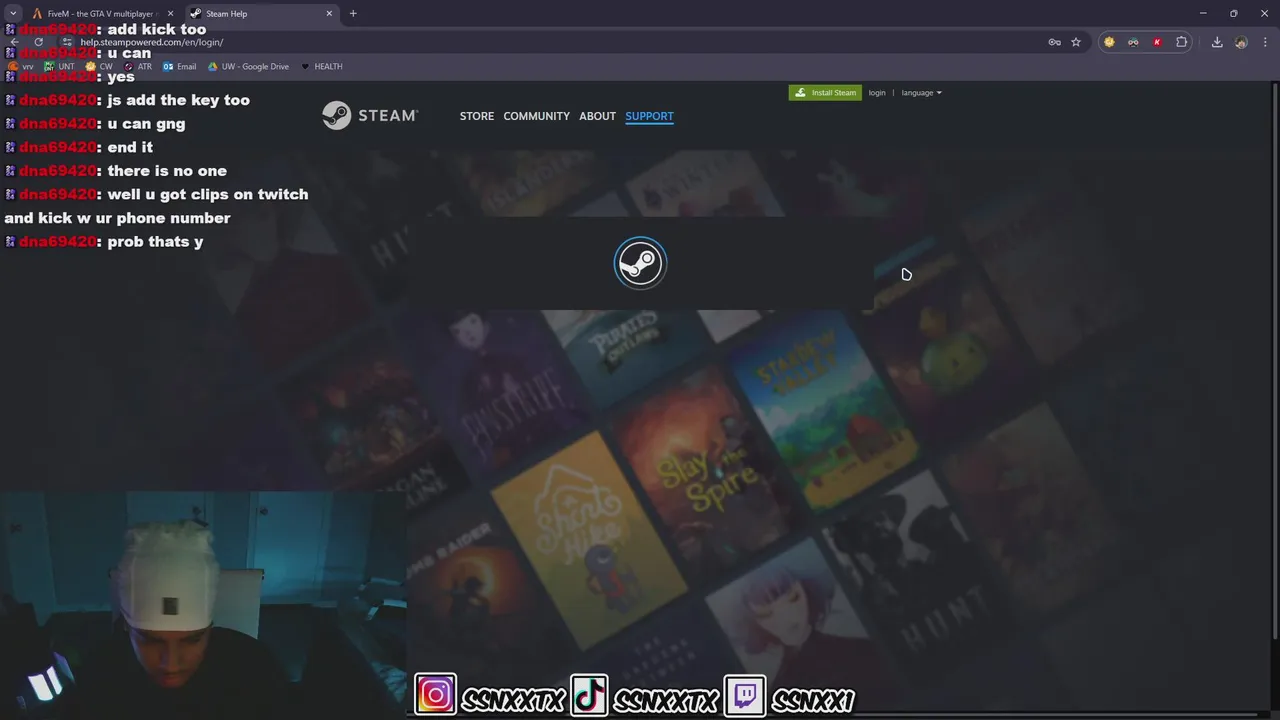Reload the Steam Help page
1280x720 pixels.
click(39, 42)
